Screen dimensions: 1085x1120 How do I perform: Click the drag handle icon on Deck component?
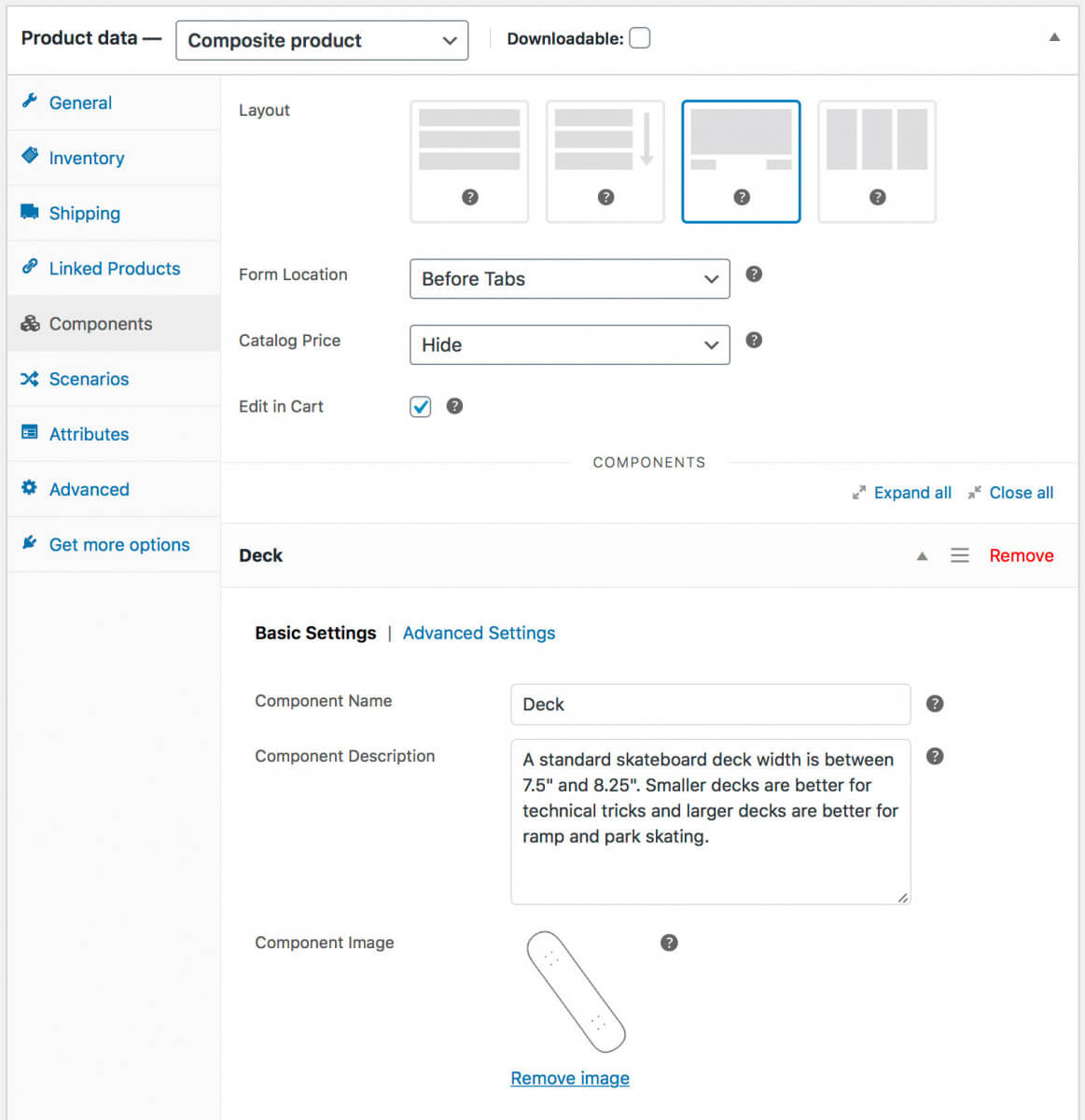(x=959, y=555)
